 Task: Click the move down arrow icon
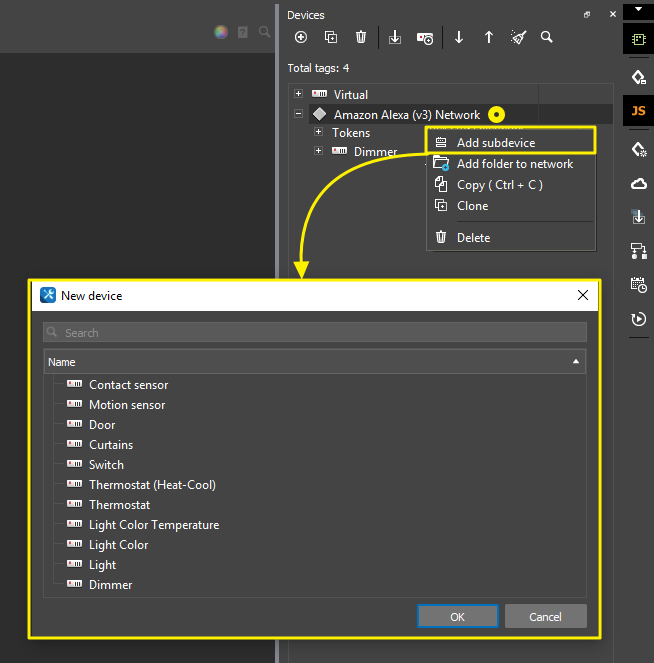pos(459,37)
